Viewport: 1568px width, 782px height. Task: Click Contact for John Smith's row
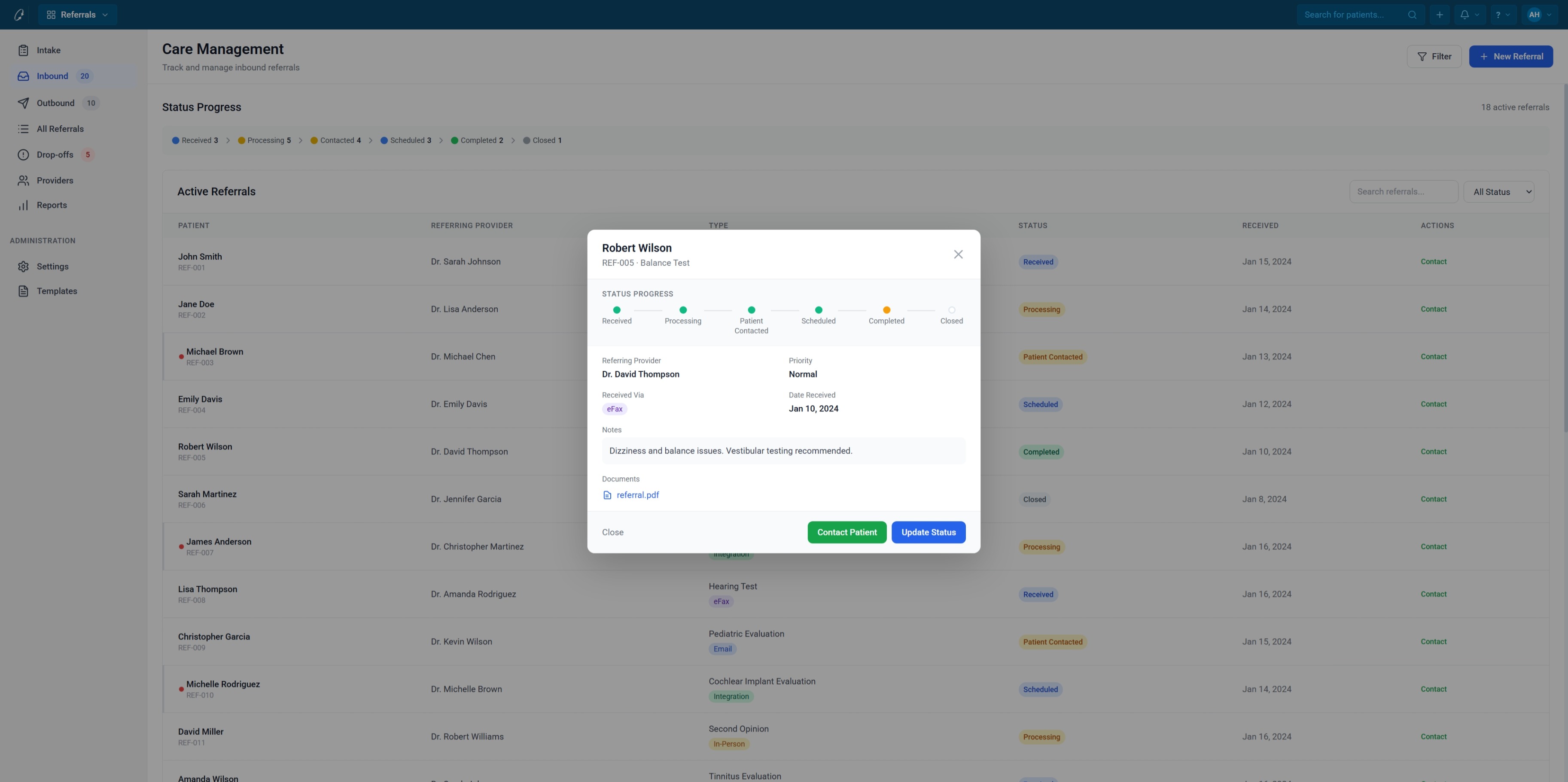click(x=1434, y=261)
